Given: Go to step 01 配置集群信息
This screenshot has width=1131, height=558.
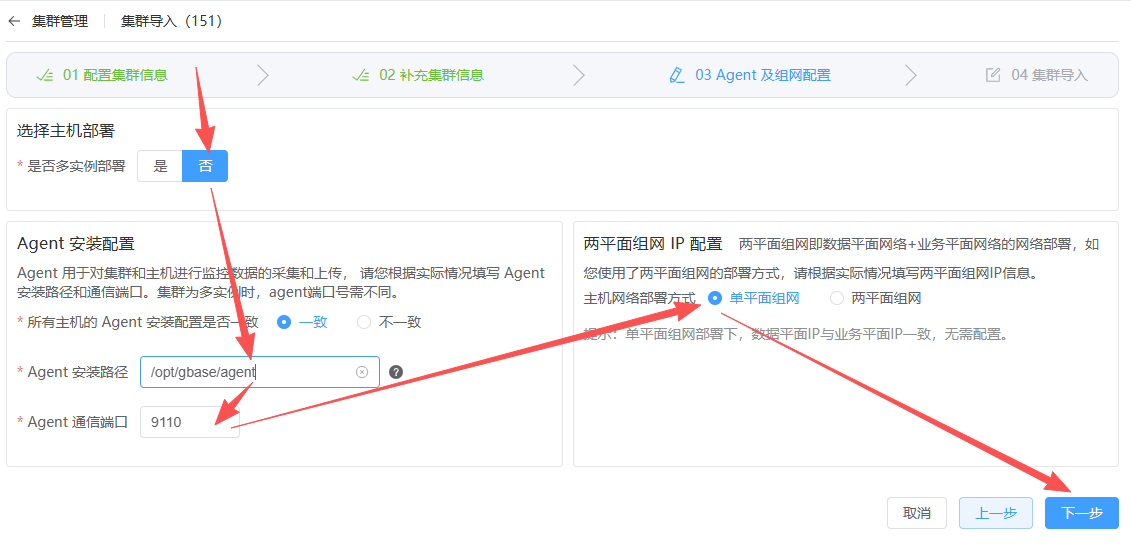Looking at the screenshot, I should [x=115, y=75].
